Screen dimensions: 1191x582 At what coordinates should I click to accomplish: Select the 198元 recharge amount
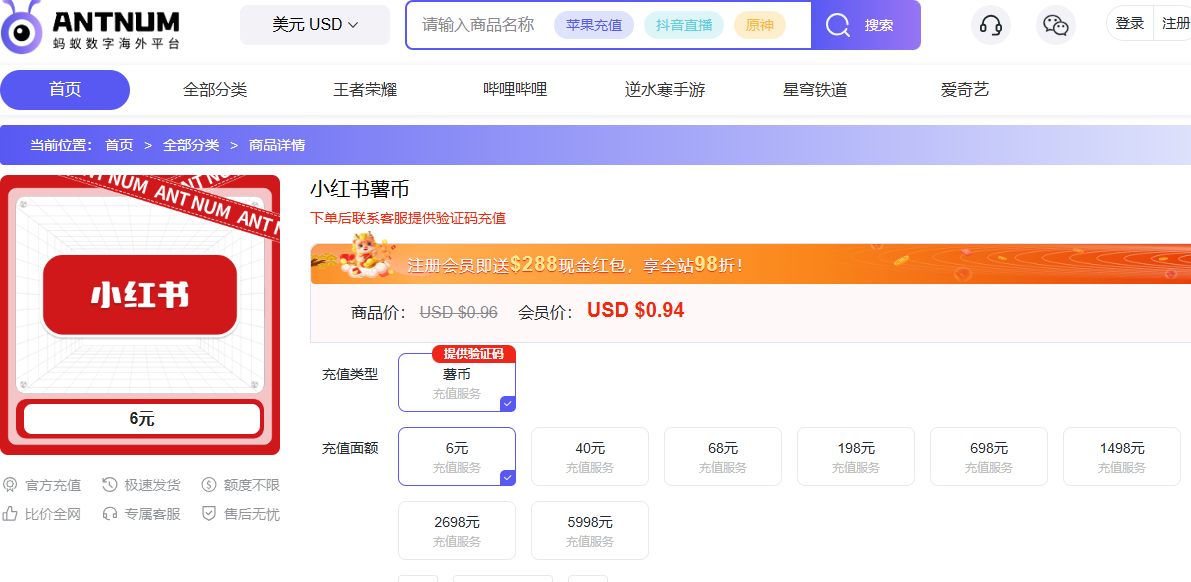click(856, 457)
